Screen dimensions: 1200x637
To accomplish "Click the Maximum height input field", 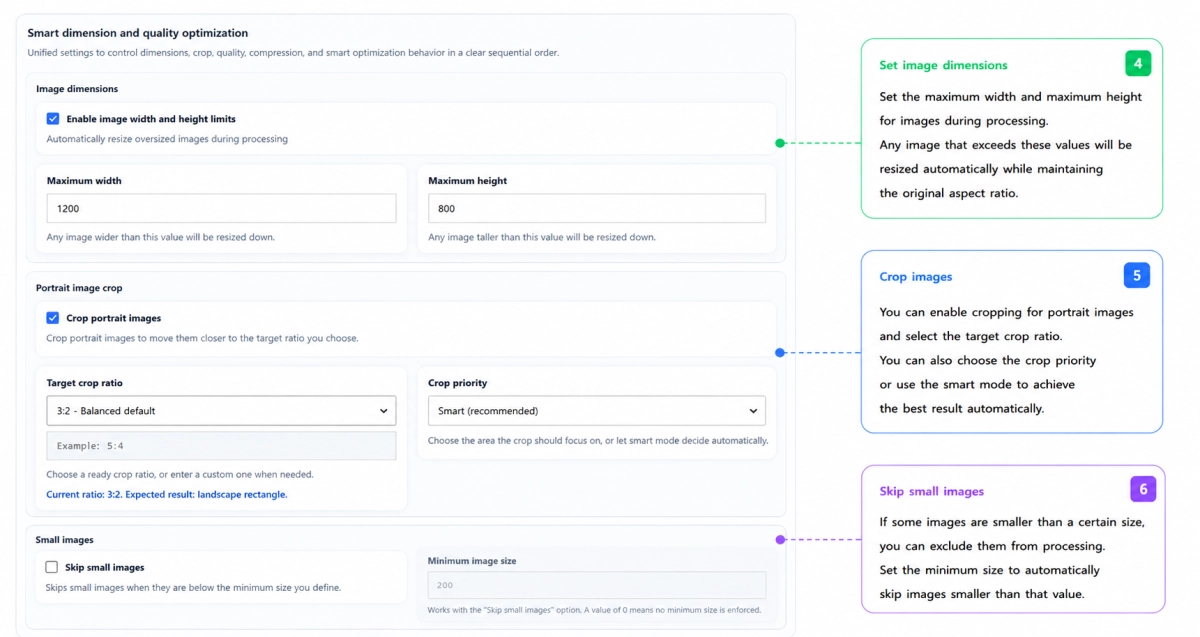I will pos(597,208).
